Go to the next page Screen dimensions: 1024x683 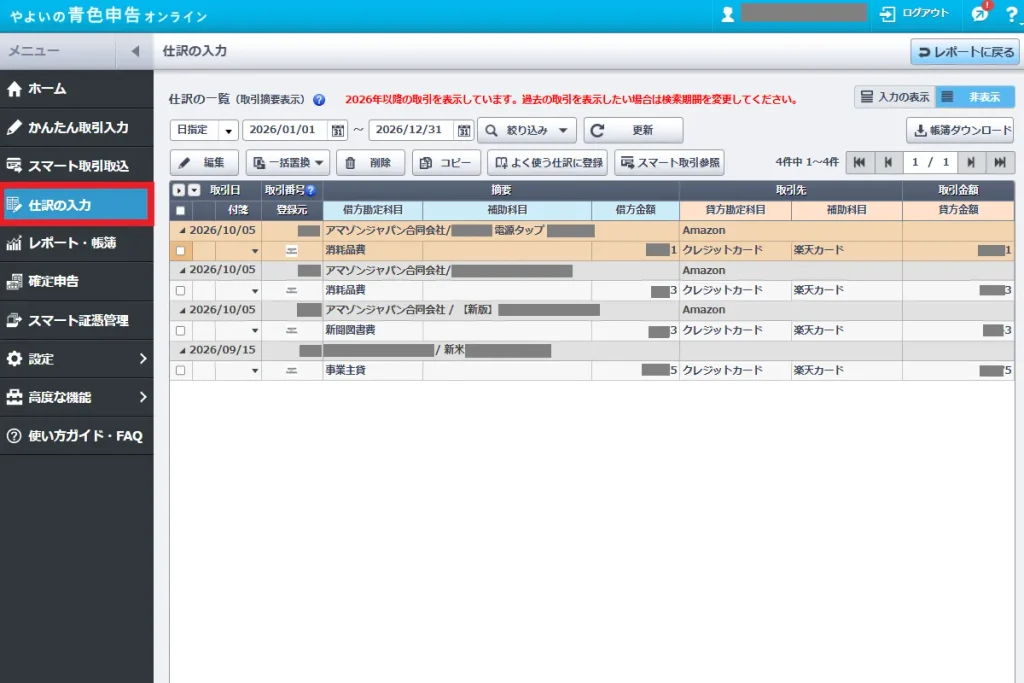[971, 163]
